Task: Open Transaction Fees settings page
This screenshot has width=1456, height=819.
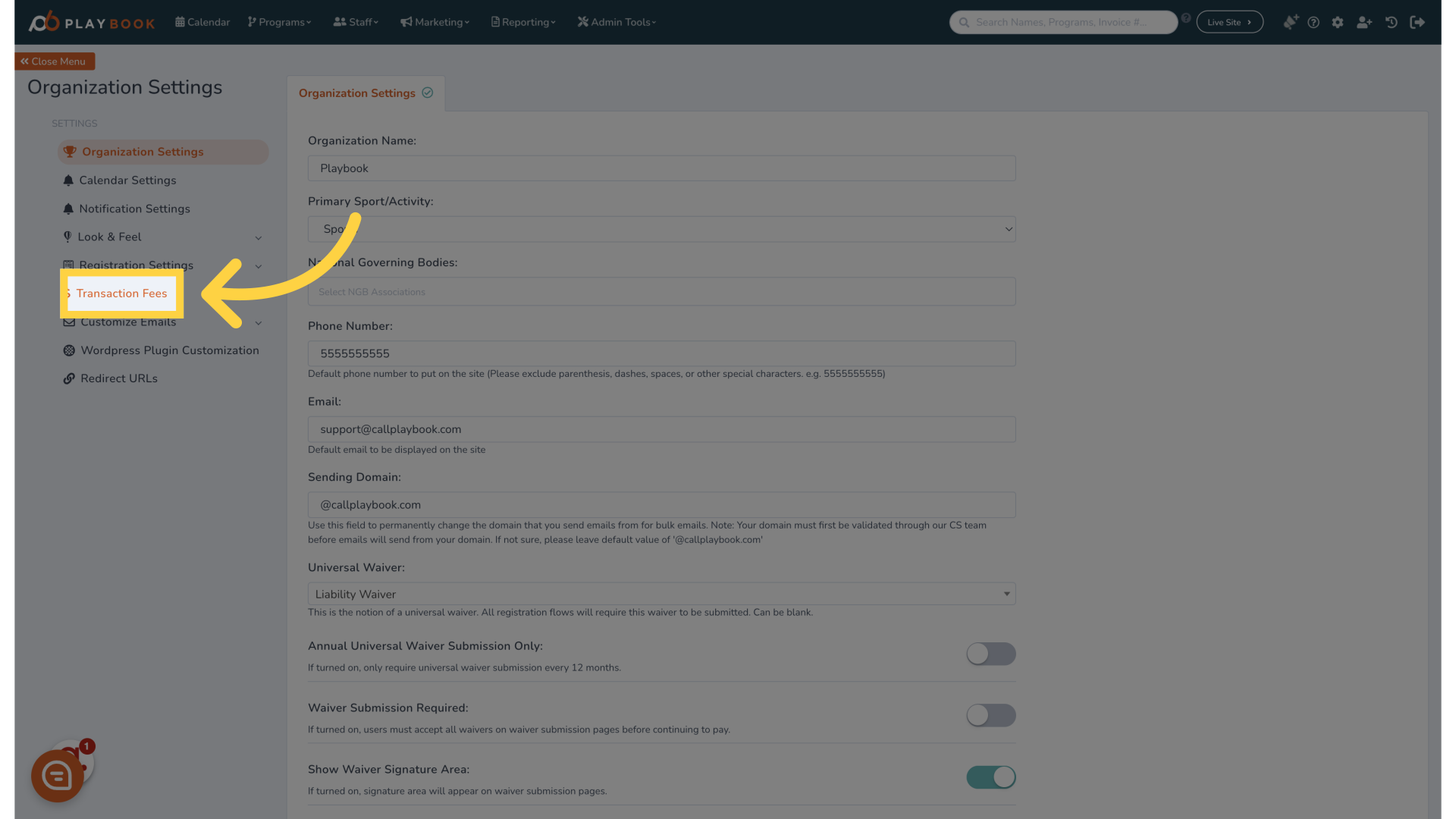Action: coord(121,293)
